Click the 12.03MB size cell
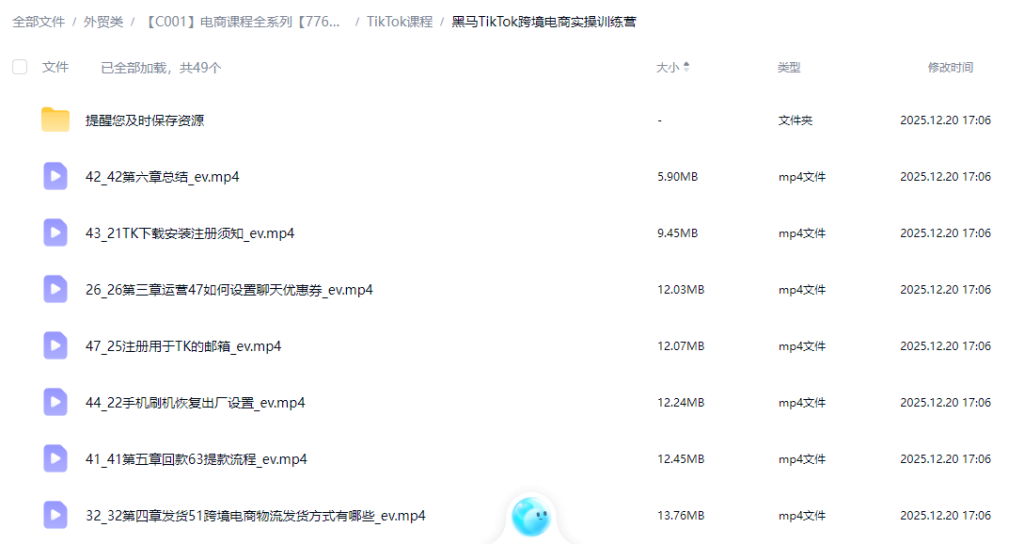 click(x=680, y=289)
